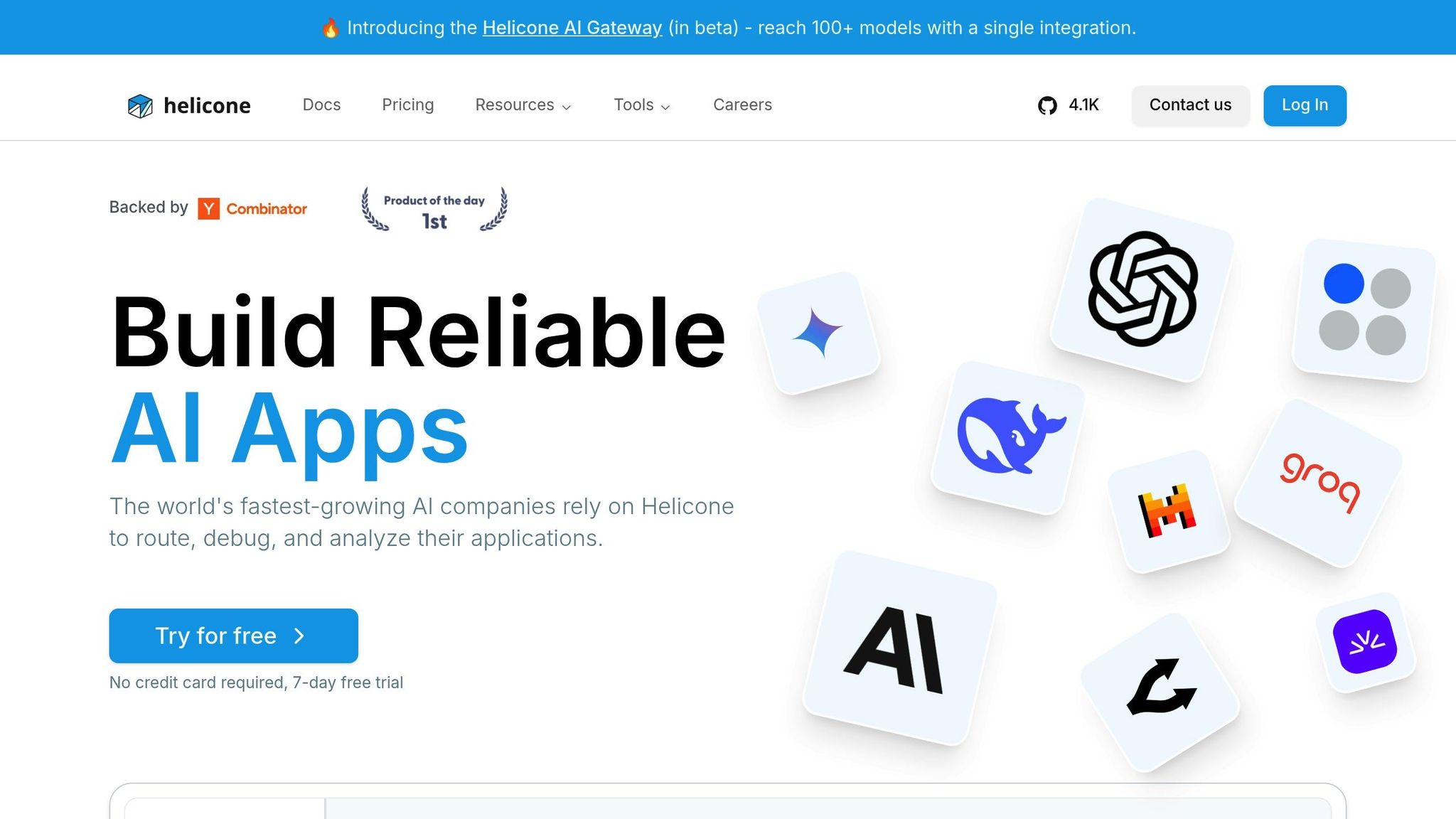Follow the Helicone AI Gateway banner link
Screen dimensions: 1456x819
[572, 28]
